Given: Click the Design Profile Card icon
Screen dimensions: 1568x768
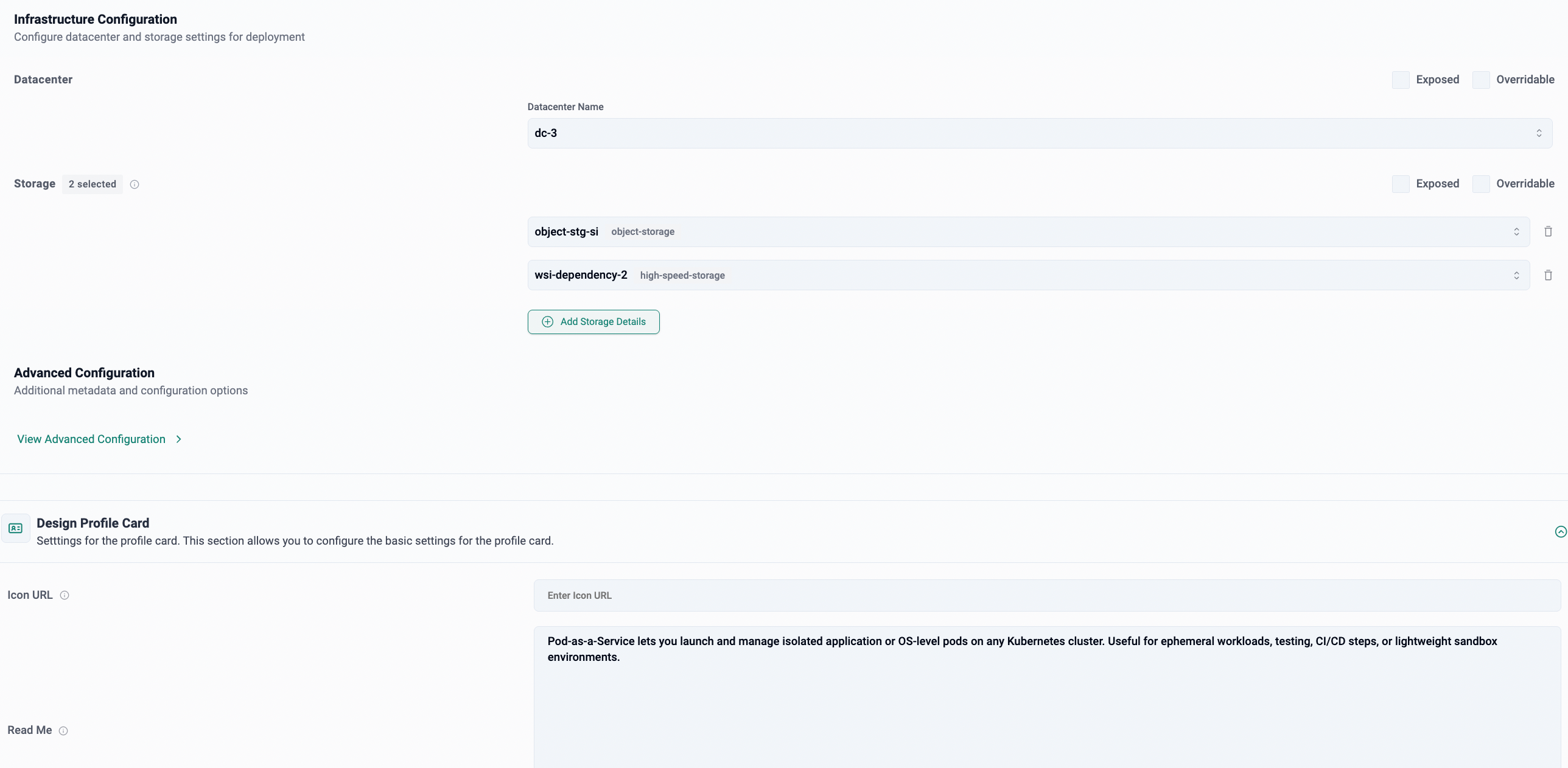Looking at the screenshot, I should (16, 528).
